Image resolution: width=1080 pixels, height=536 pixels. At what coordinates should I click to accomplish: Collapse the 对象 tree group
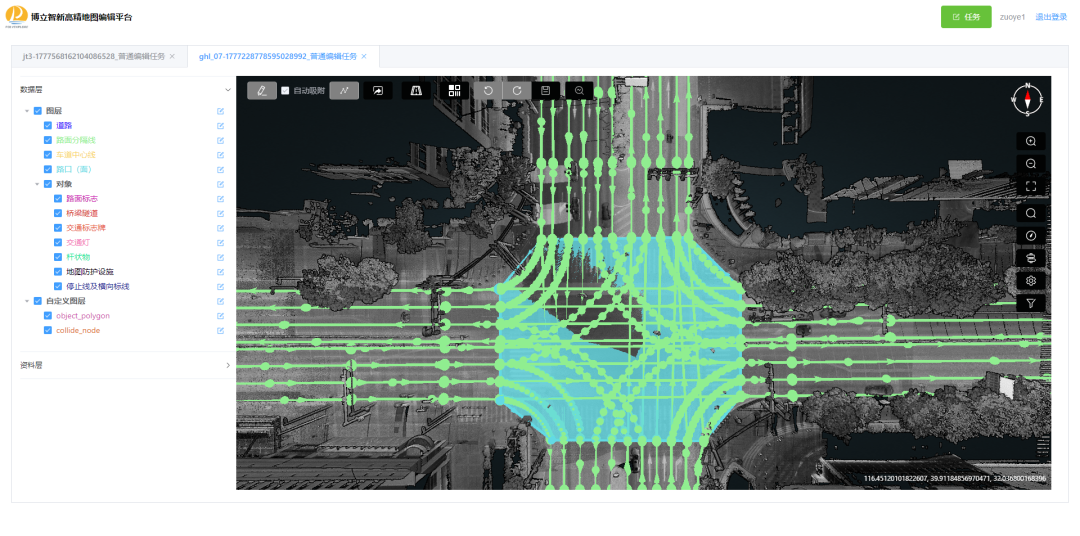click(x=37, y=184)
